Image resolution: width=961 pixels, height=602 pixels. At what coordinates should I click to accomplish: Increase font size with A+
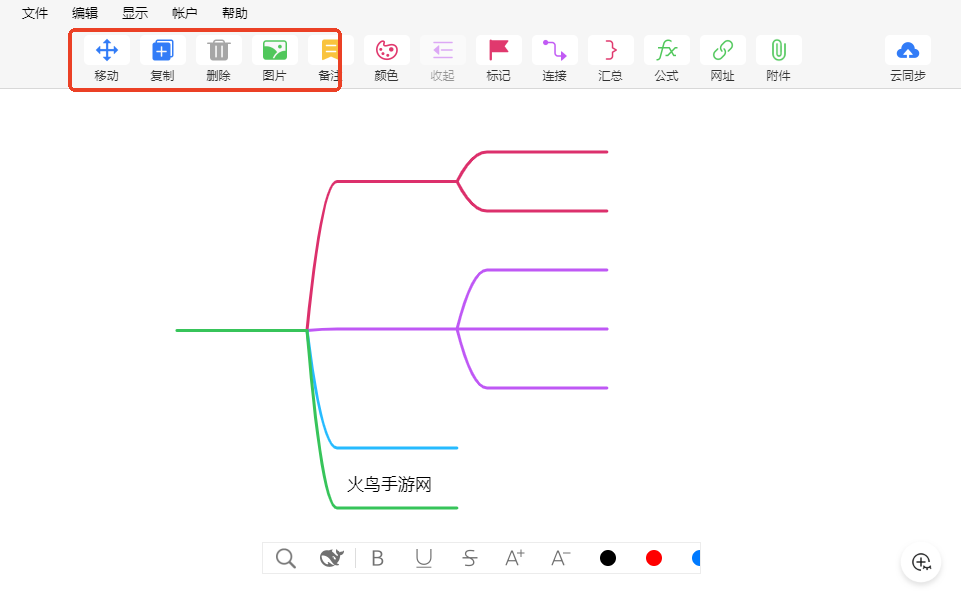coord(515,558)
